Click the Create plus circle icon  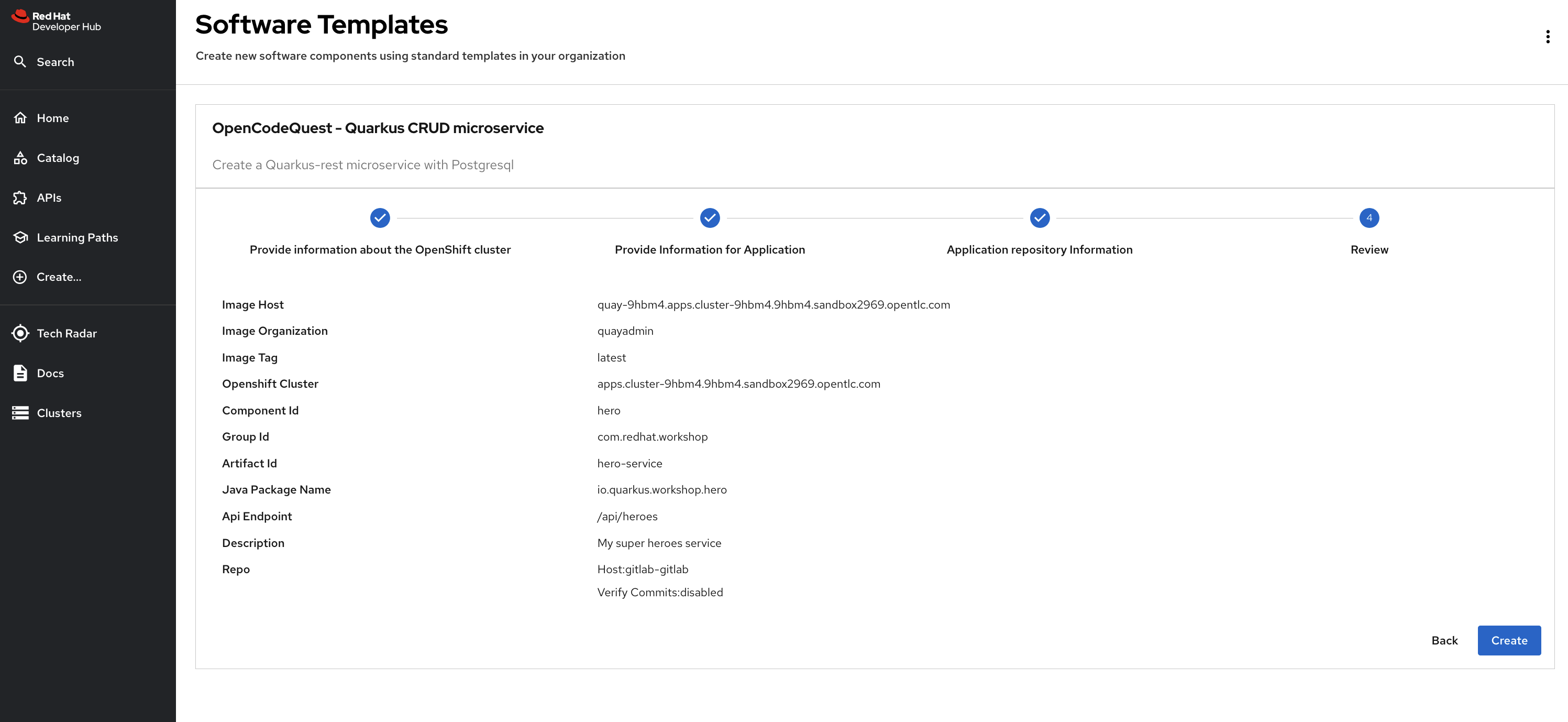[20, 277]
